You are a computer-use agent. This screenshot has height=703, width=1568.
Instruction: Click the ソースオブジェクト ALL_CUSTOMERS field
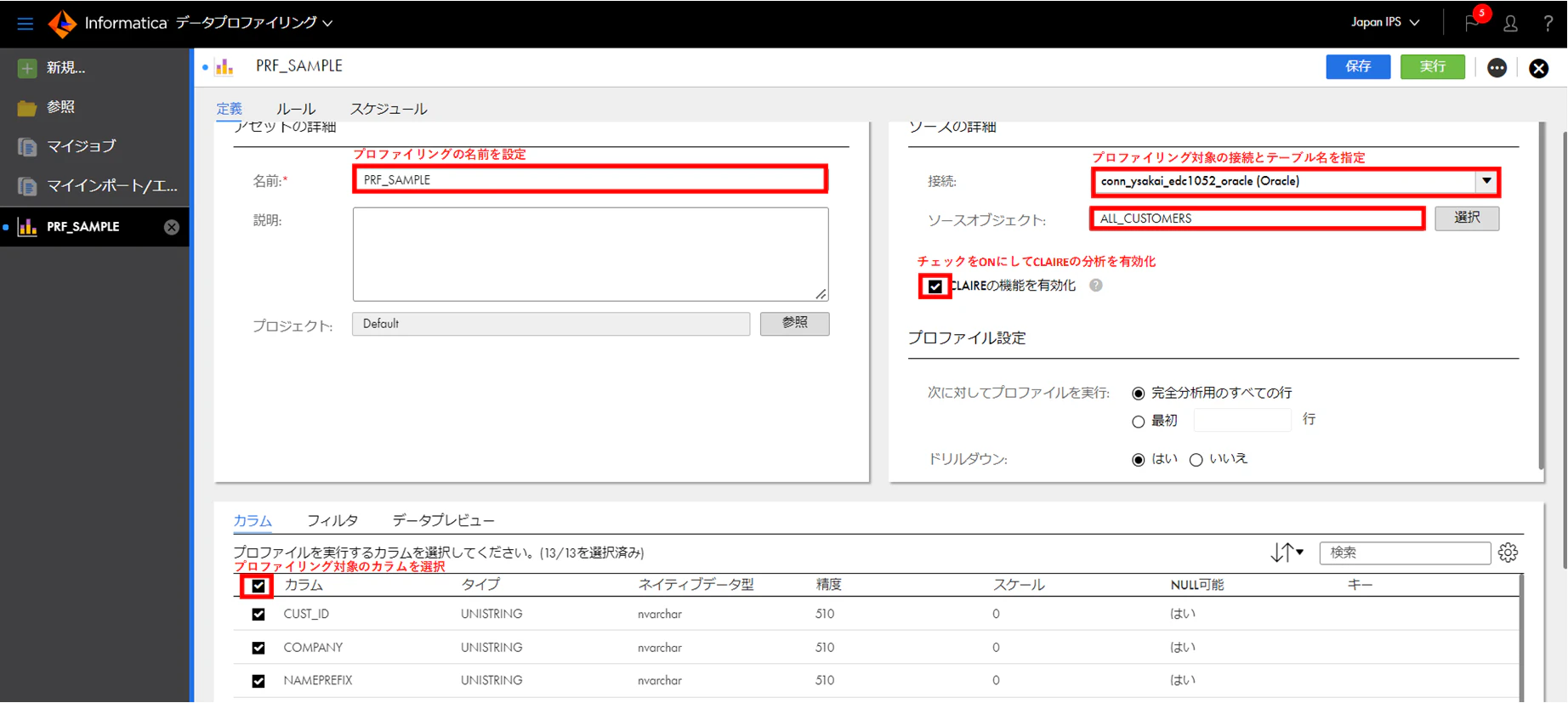pos(1258,219)
